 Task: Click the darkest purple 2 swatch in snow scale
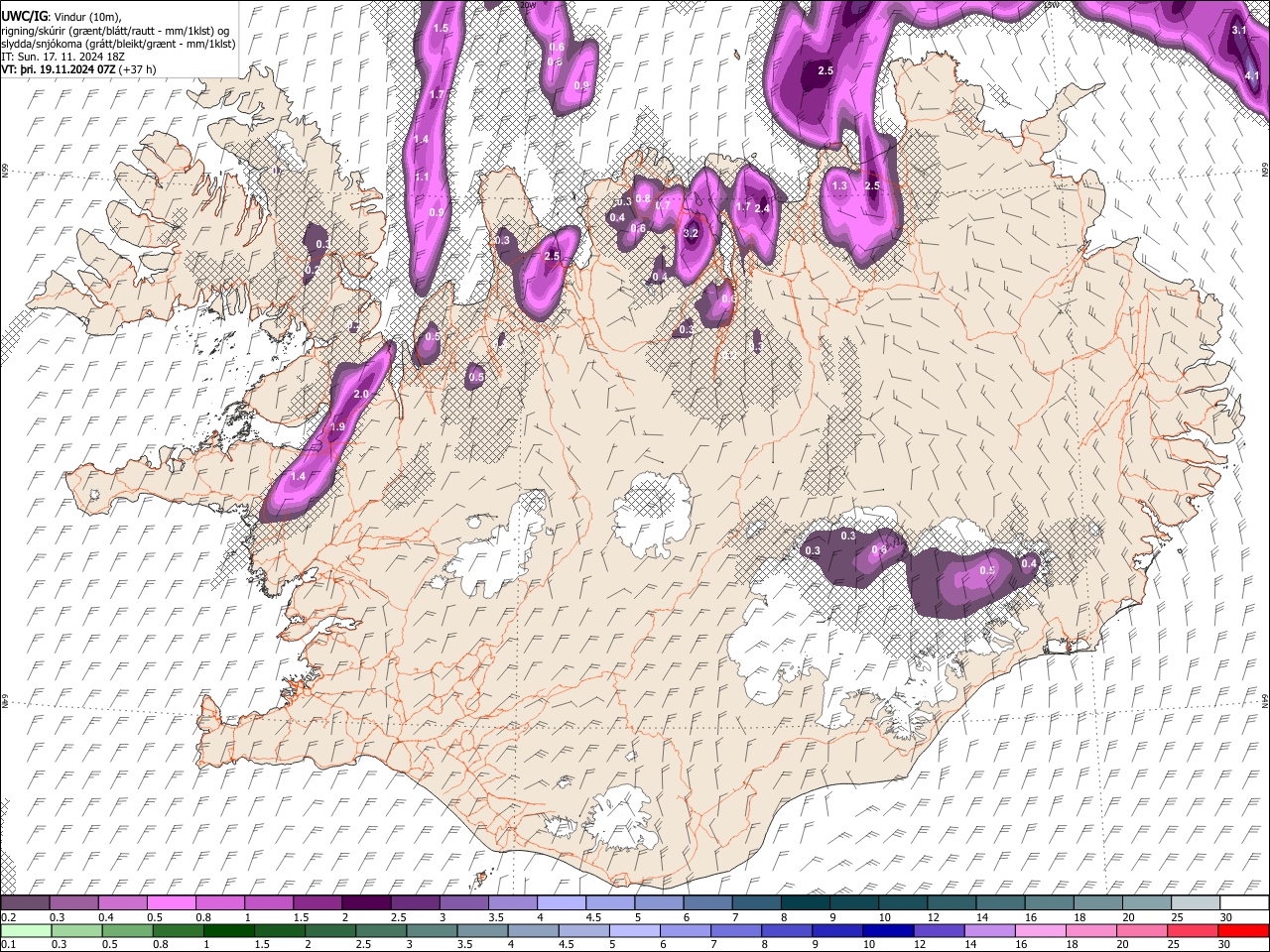tap(366, 903)
